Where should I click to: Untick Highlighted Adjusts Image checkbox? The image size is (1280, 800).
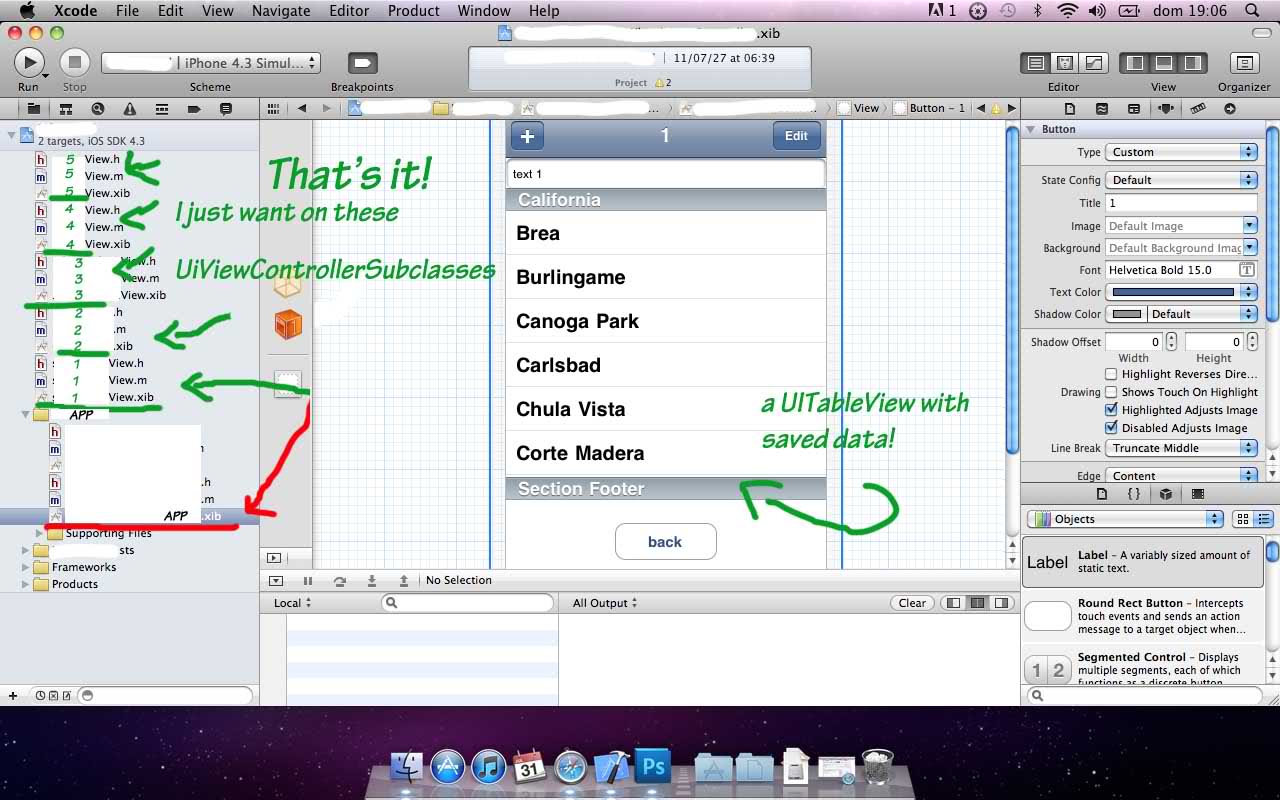[1111, 410]
